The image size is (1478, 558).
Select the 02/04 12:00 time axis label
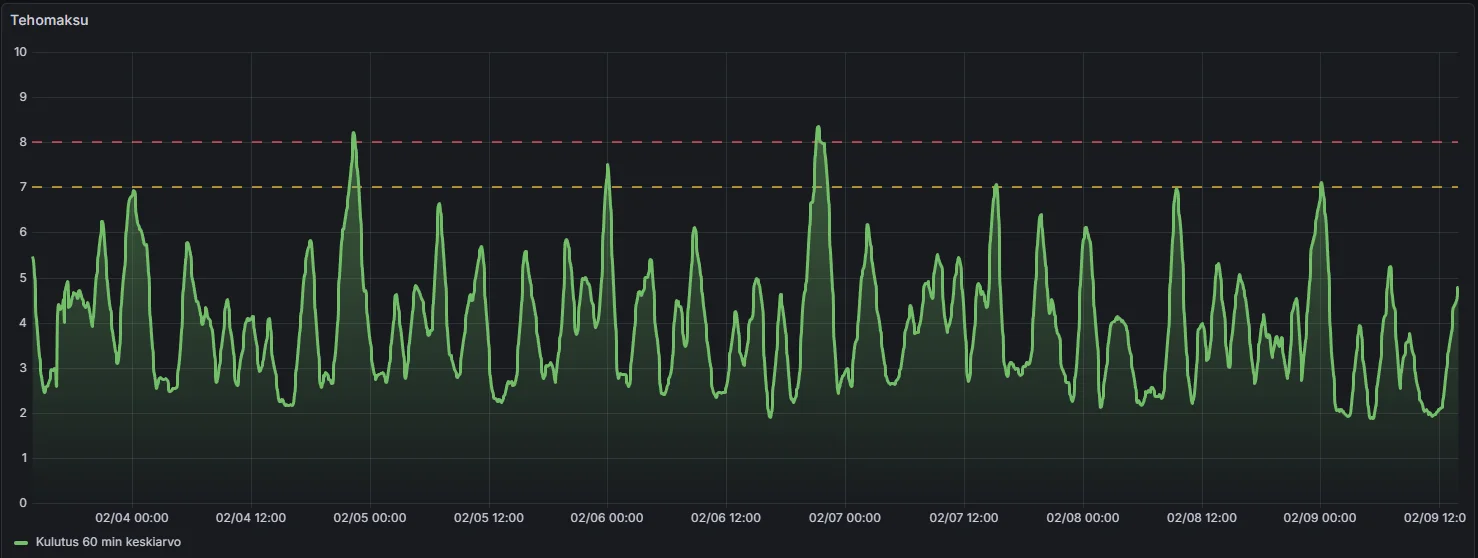click(x=251, y=518)
